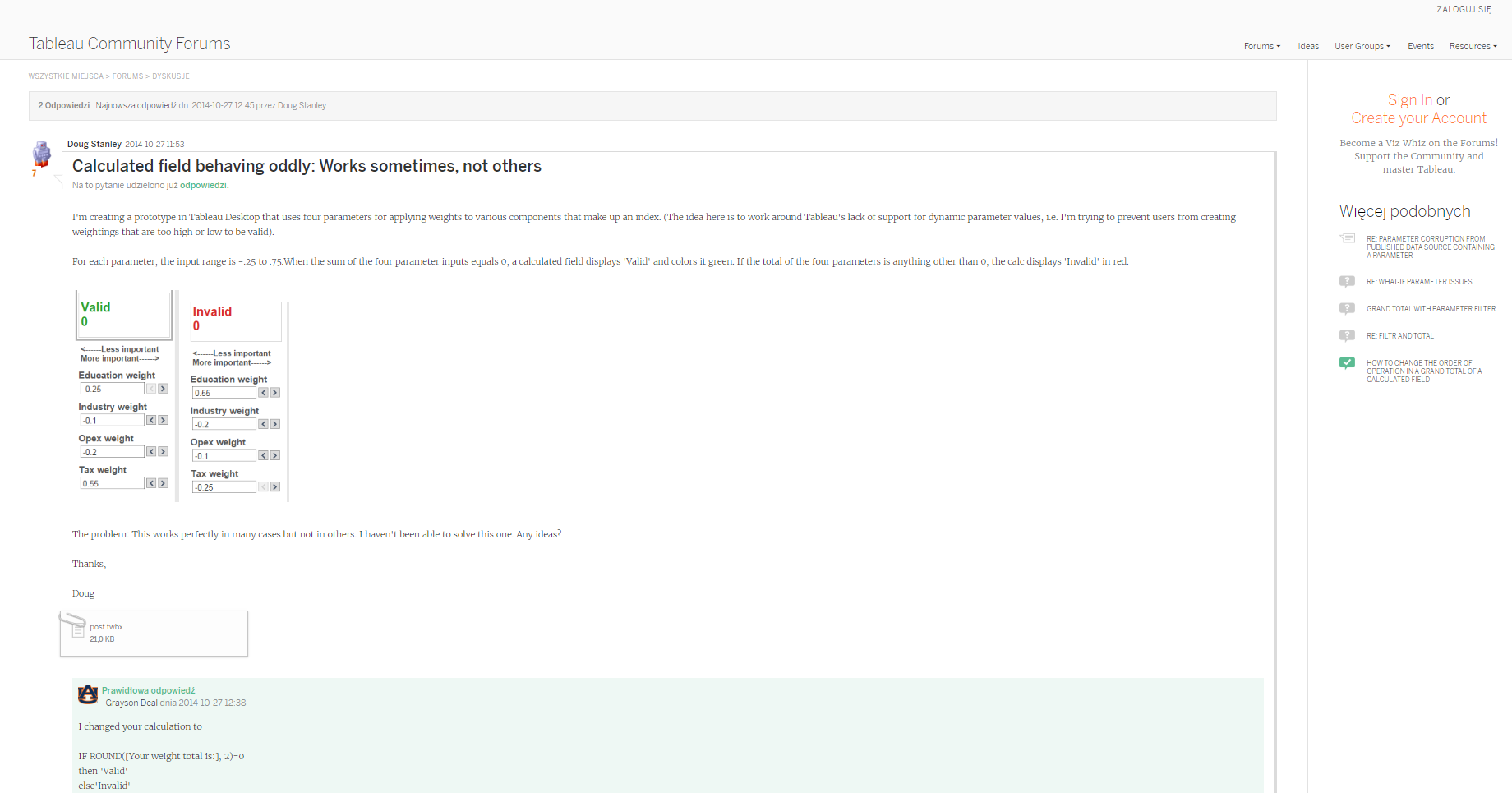Click the FORUMS breadcrumb link
1512x793 pixels.
click(x=127, y=76)
